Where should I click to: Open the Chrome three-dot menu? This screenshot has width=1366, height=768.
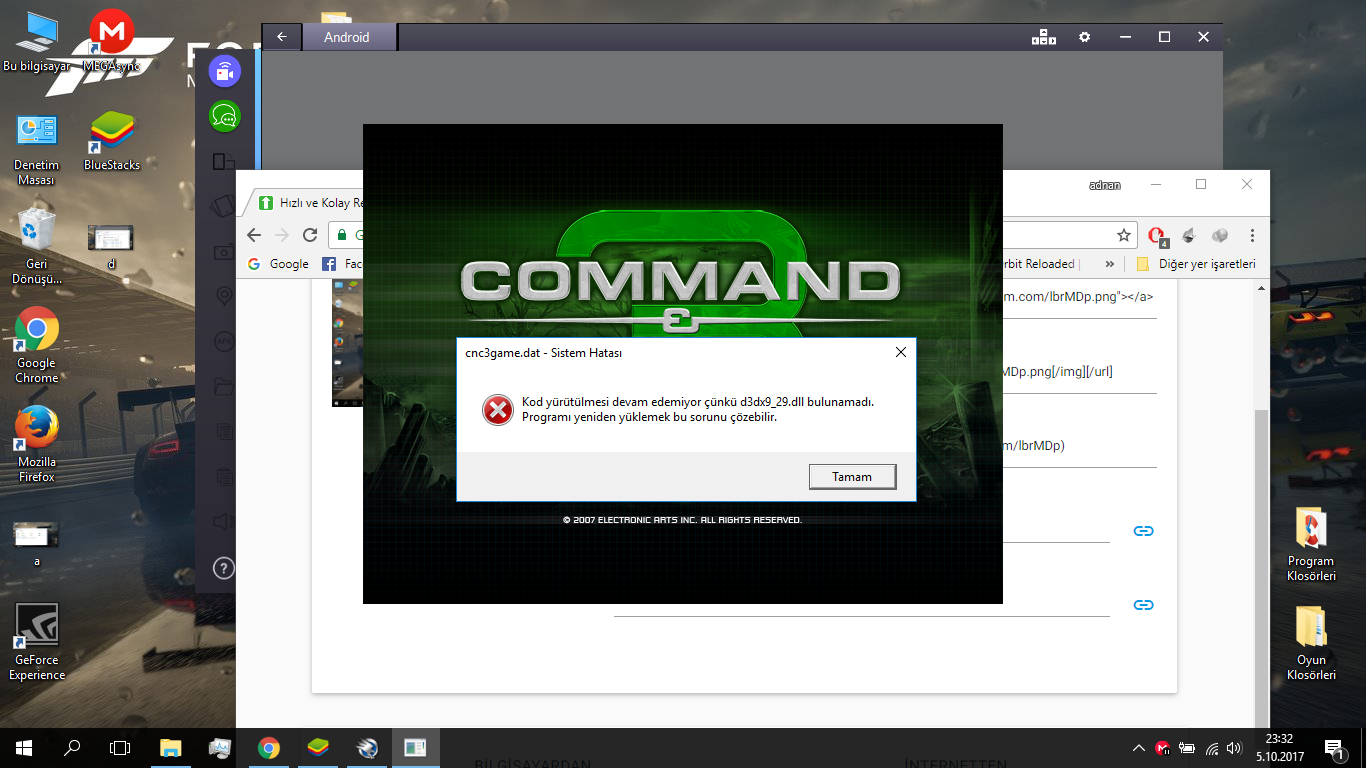tap(1252, 235)
